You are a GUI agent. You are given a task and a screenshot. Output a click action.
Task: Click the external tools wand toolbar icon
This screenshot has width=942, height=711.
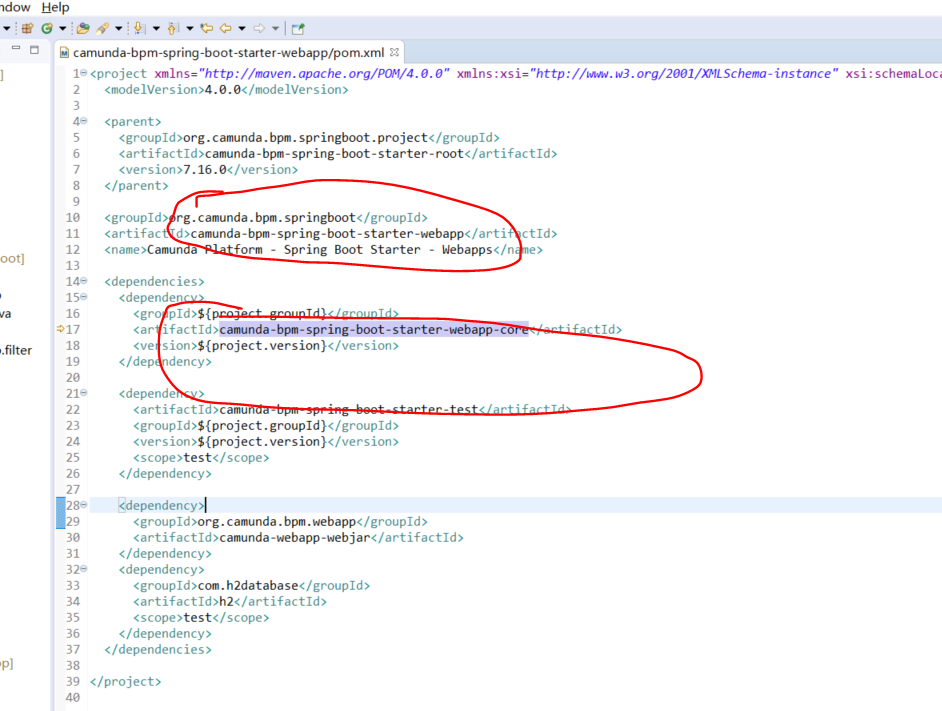pos(102,27)
